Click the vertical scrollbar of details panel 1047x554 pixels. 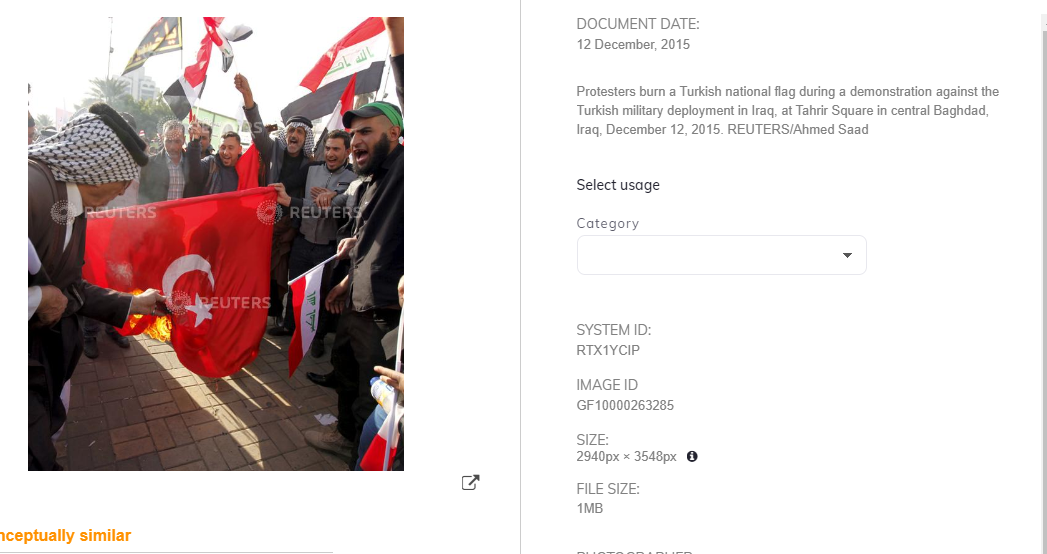click(x=1044, y=287)
